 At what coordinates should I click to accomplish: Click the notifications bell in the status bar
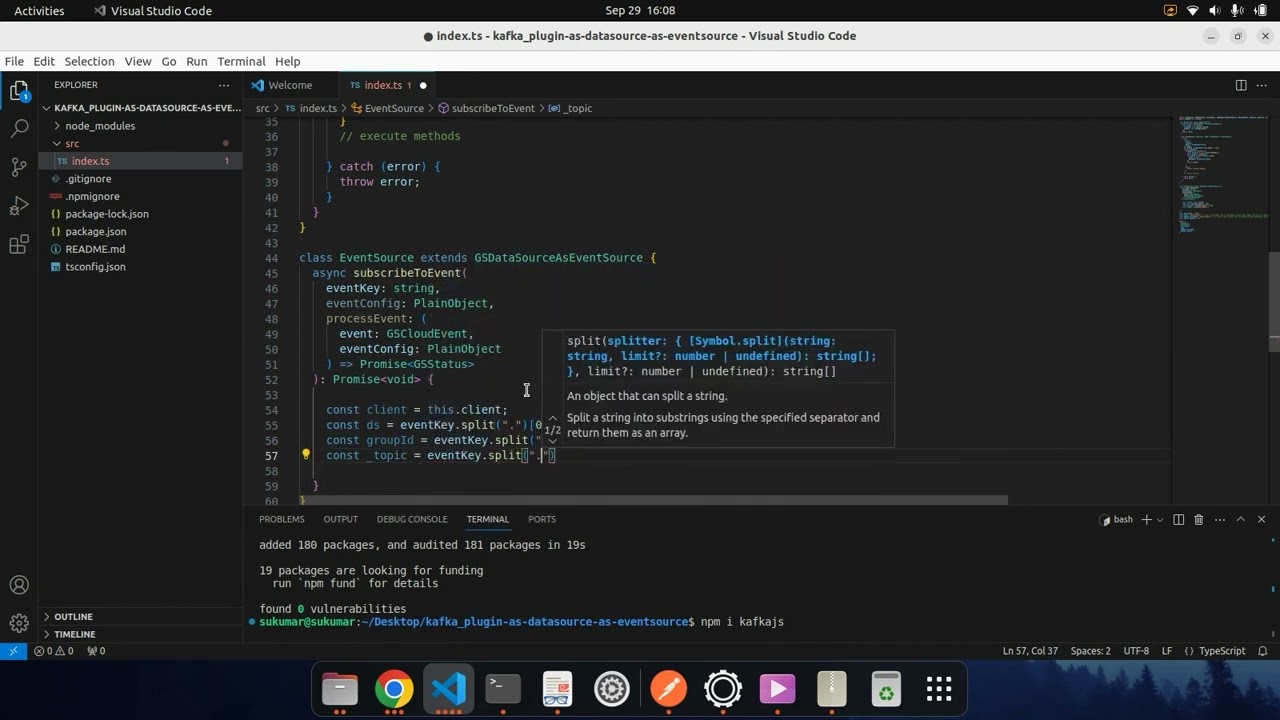click(1262, 651)
